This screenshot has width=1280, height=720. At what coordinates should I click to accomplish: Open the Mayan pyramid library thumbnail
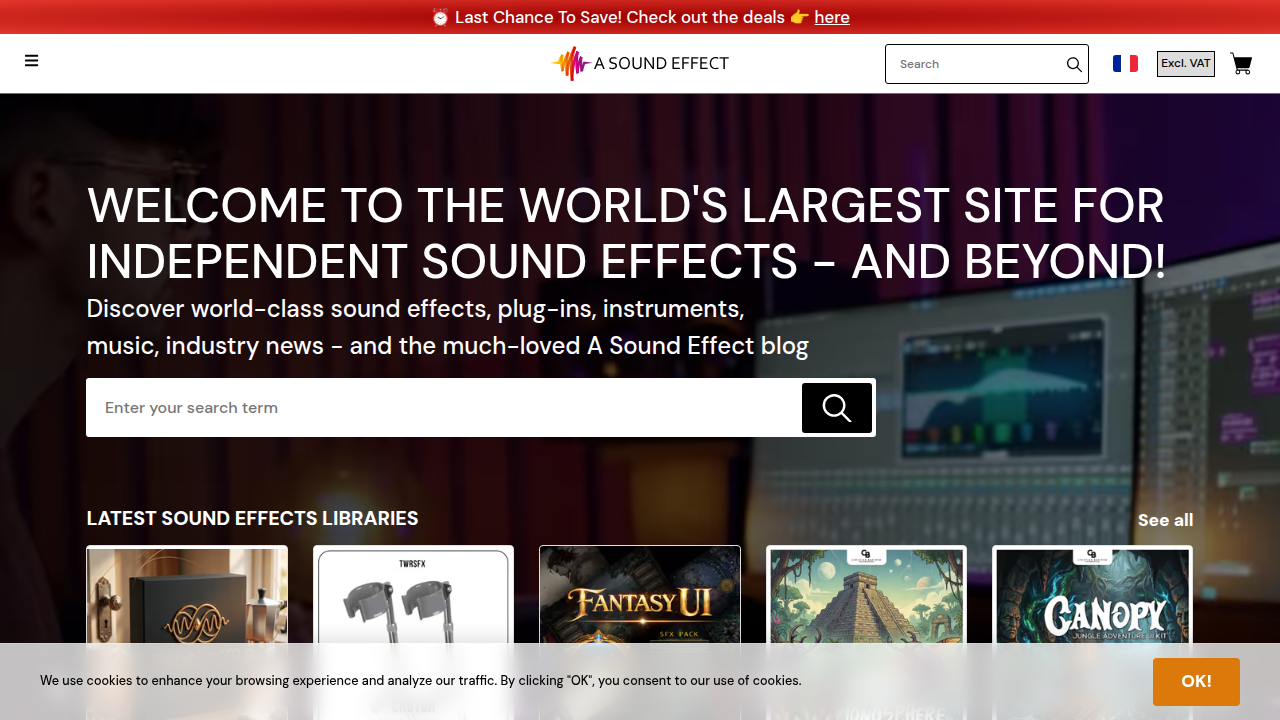pyautogui.click(x=866, y=596)
